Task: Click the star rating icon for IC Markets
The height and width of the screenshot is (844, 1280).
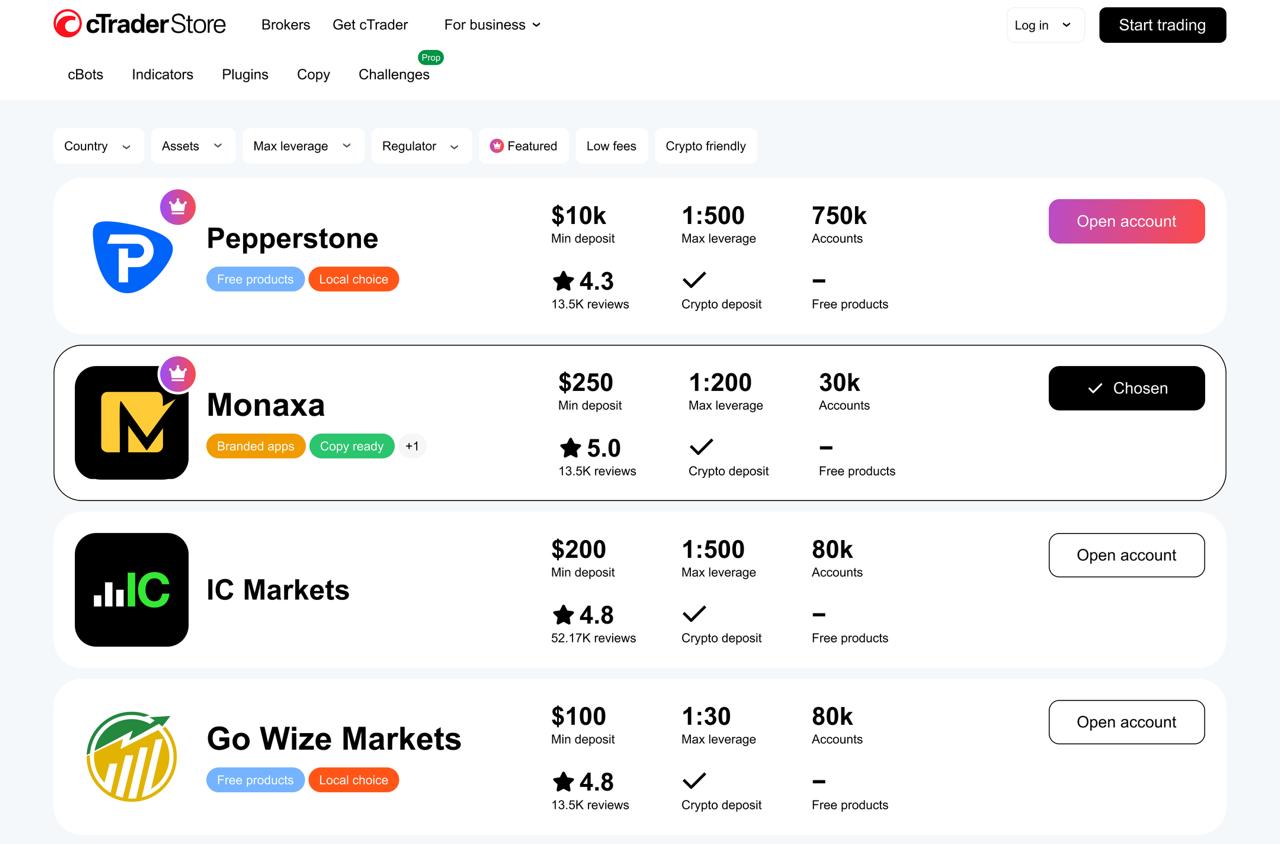Action: (564, 615)
